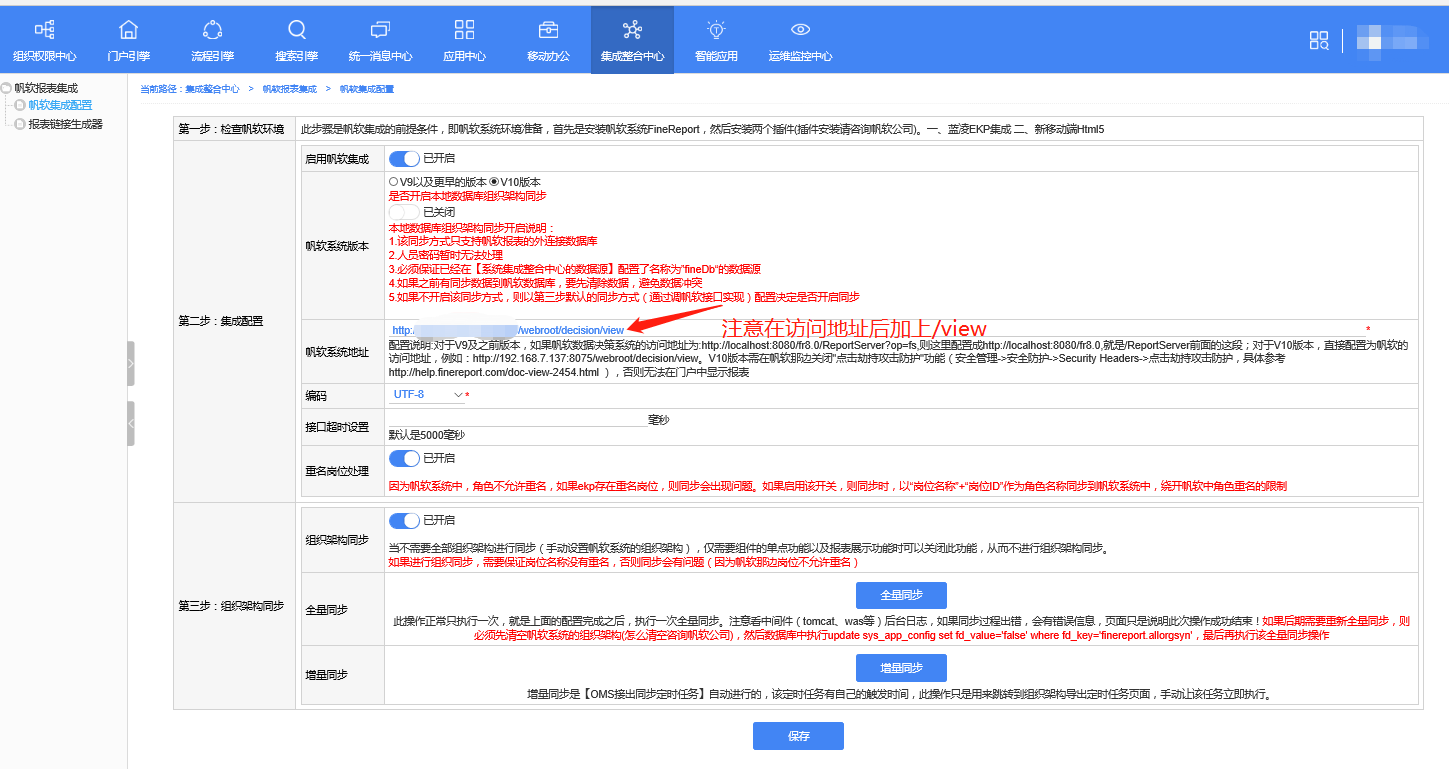Enable the 本地数据库组织架构同步 switch
Image resolution: width=1449 pixels, height=769 pixels.
(404, 212)
